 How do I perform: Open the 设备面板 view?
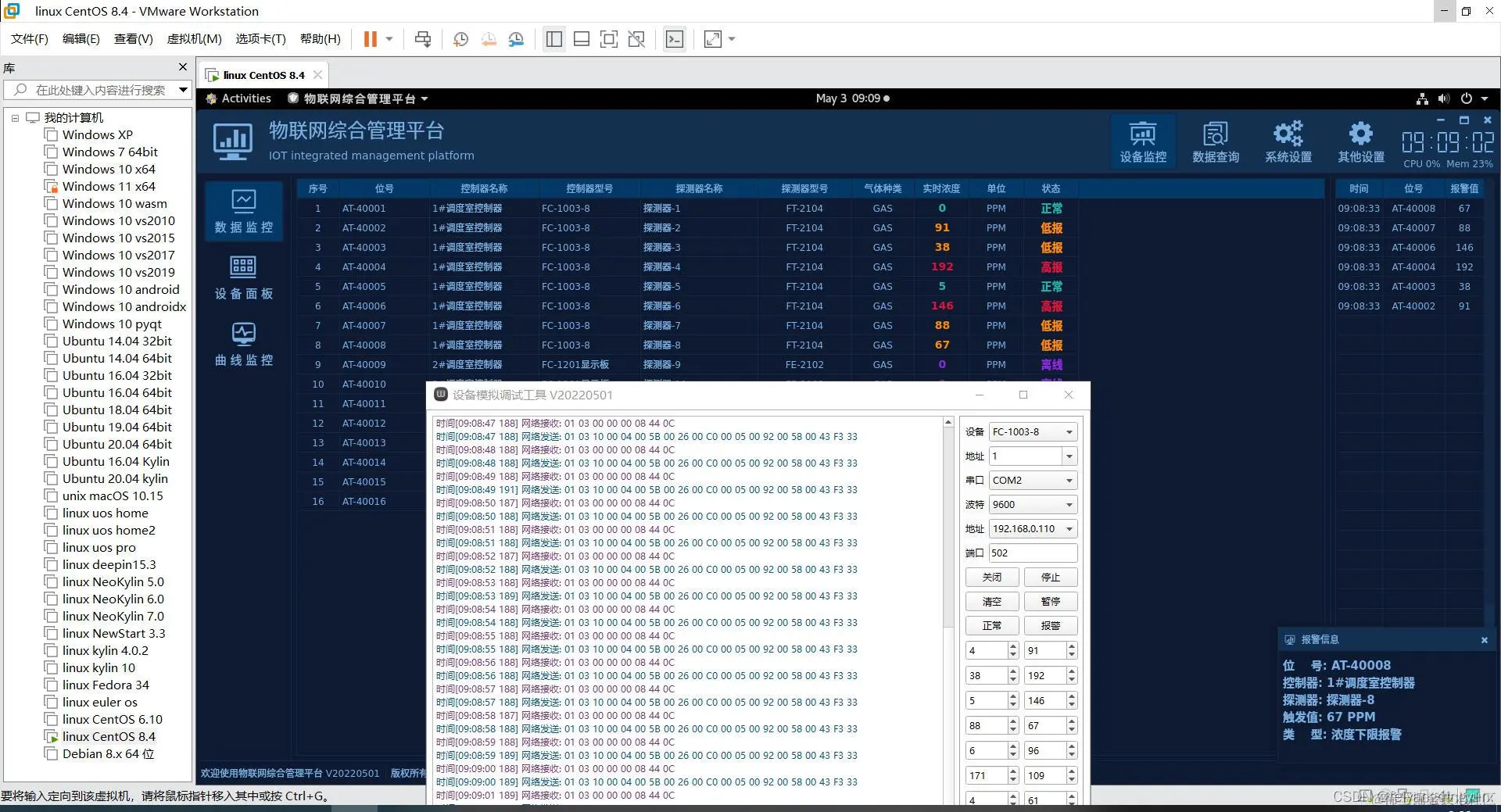pyautogui.click(x=243, y=277)
